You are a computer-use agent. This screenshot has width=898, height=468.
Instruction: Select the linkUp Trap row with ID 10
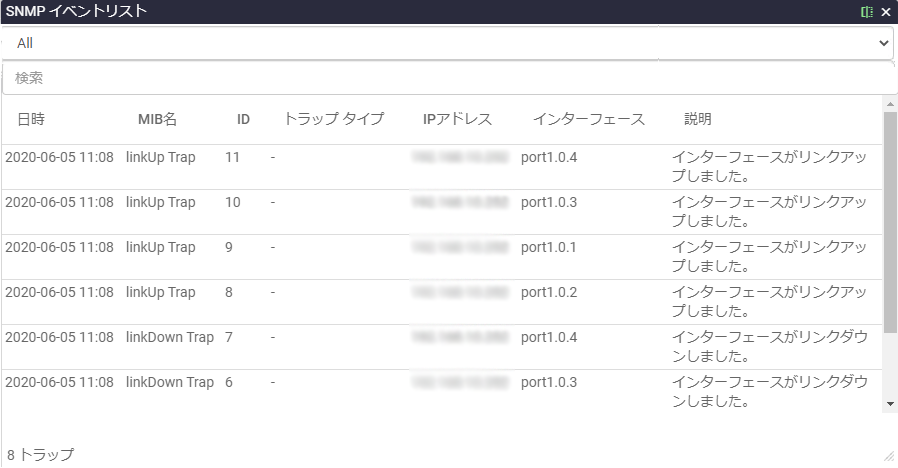tap(160, 203)
